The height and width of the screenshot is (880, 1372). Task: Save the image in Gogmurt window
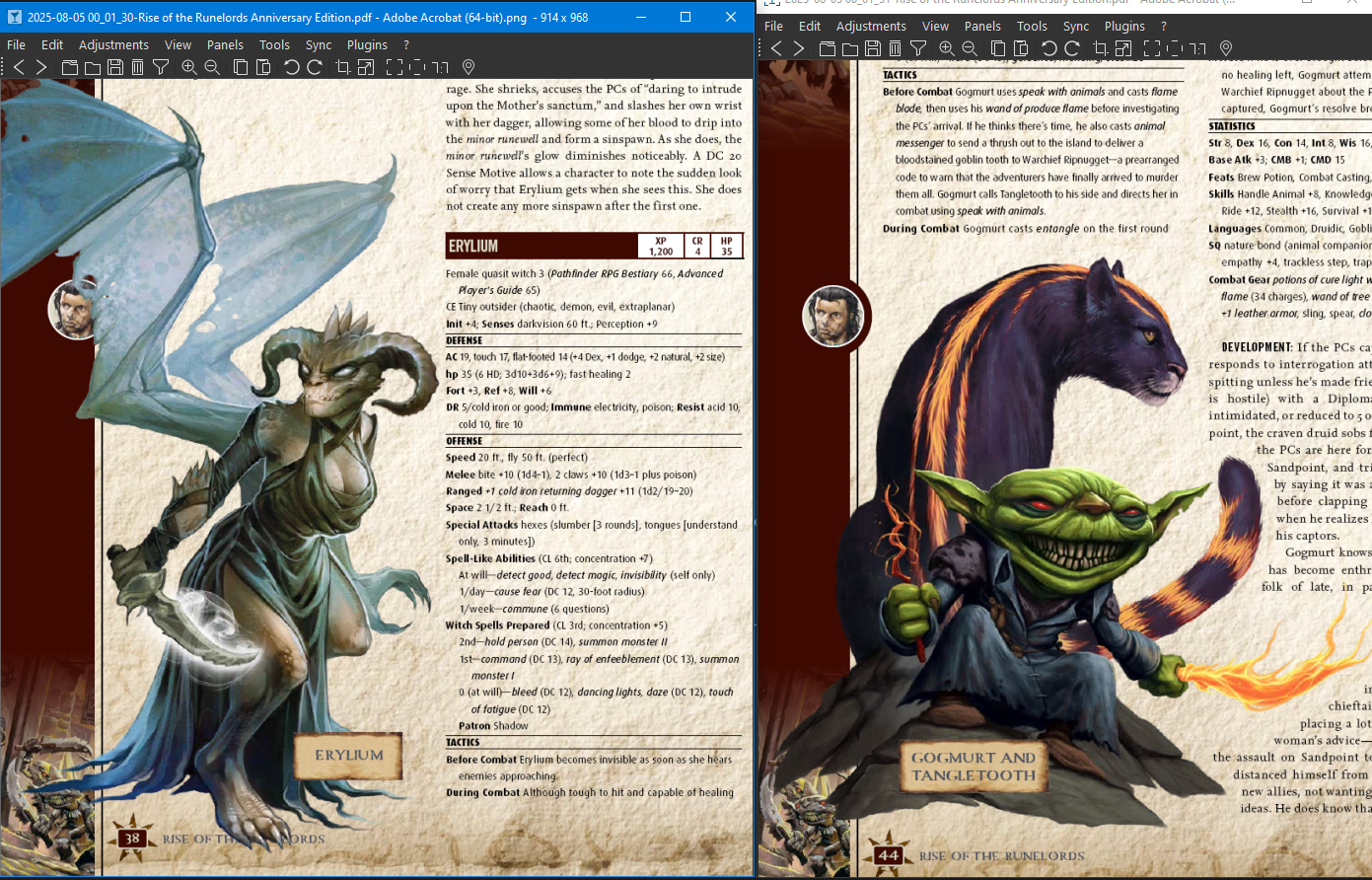pyautogui.click(x=873, y=48)
